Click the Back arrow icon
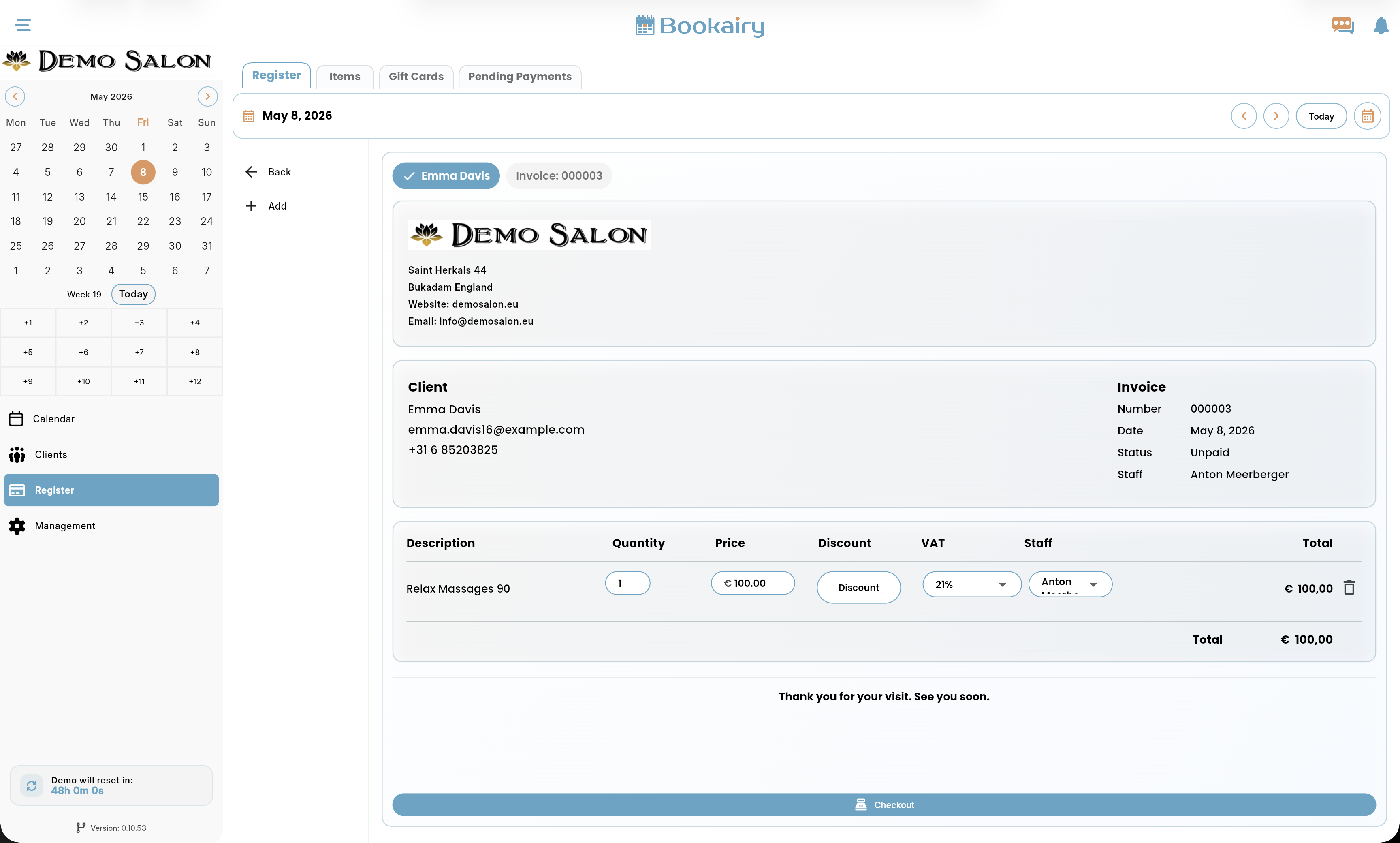 [x=251, y=171]
